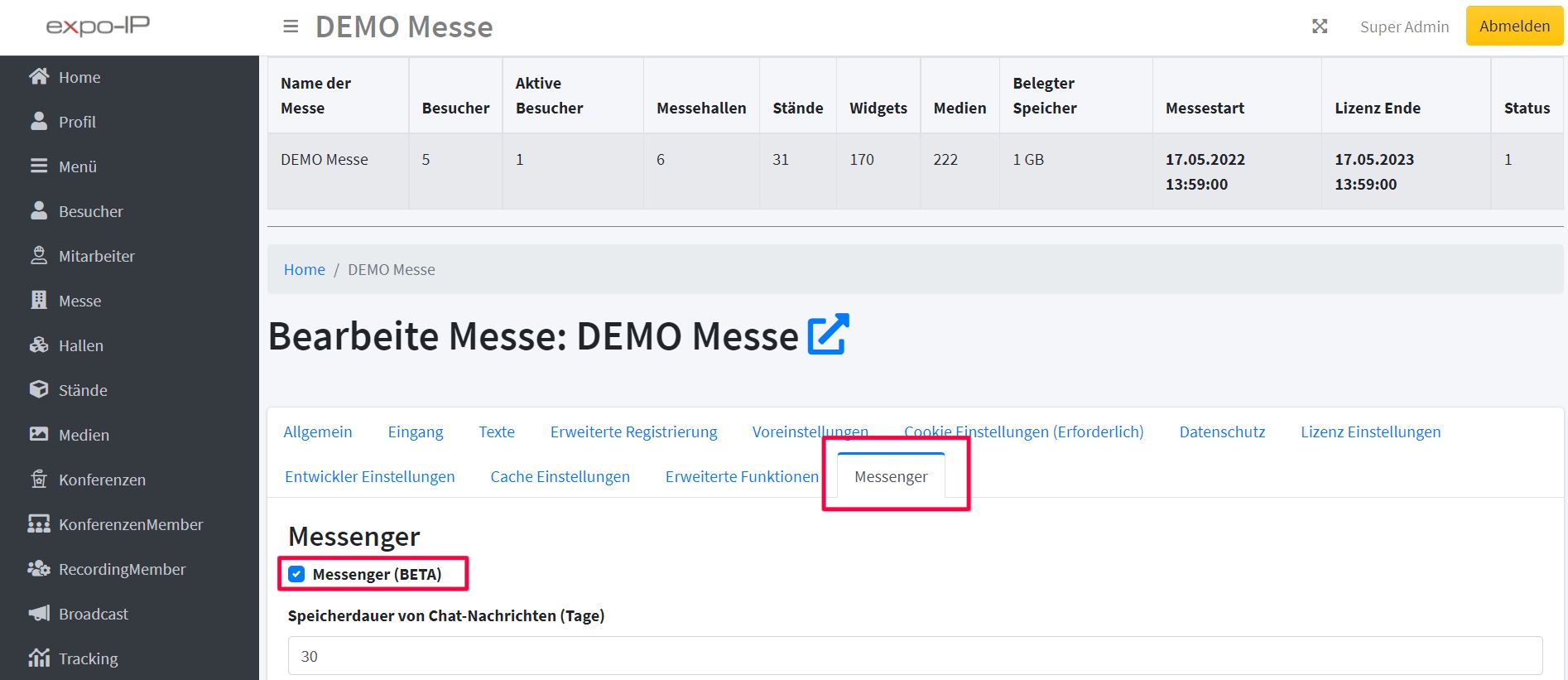Click the fullscreen expand icon
Viewport: 1568px width, 680px height.
(x=1320, y=27)
